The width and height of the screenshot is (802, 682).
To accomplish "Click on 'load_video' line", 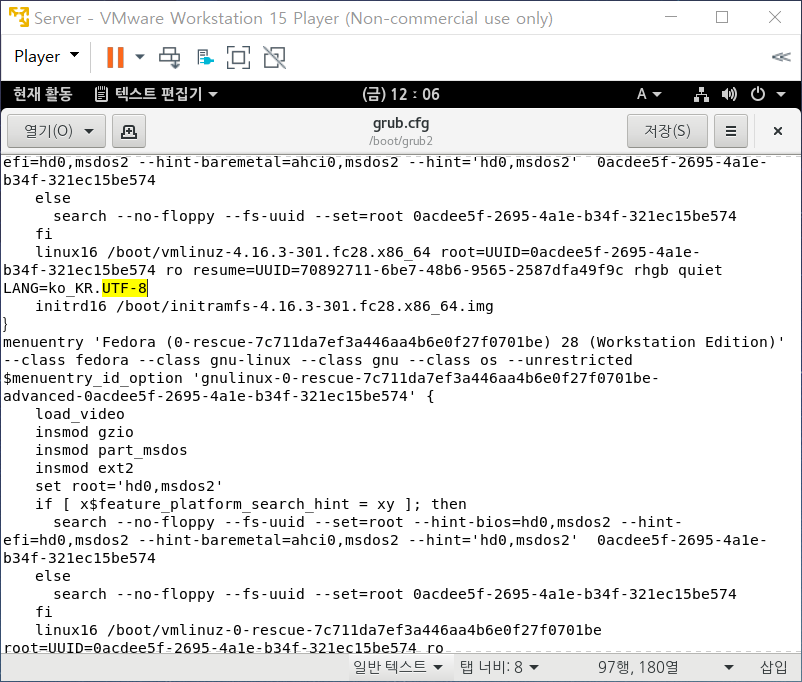I will [80, 414].
